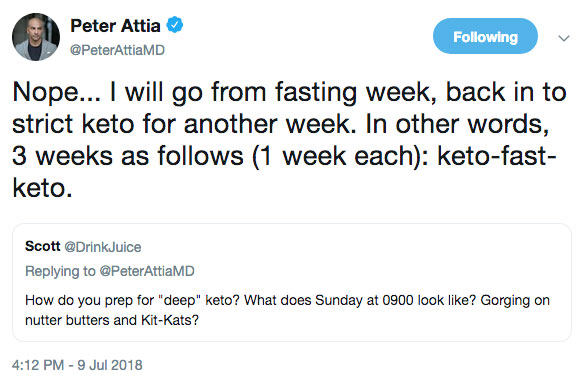
Task: Click Scott's name in the quoted tweet
Action: 42,246
